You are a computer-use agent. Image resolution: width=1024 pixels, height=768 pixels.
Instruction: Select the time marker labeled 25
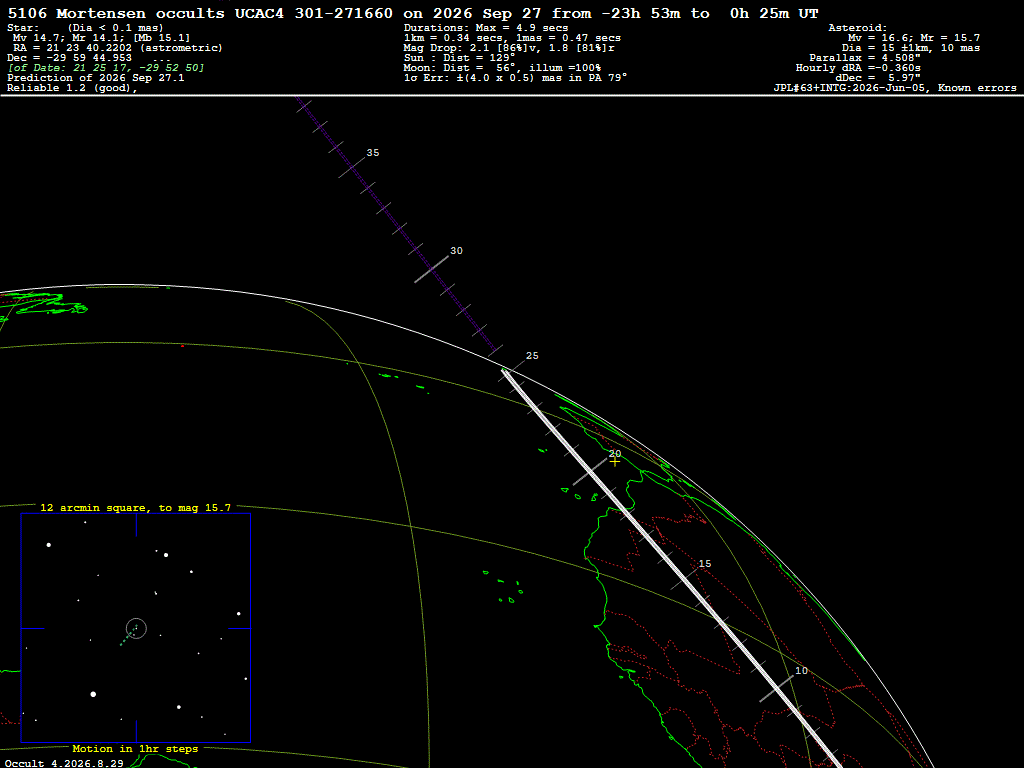[x=532, y=356]
